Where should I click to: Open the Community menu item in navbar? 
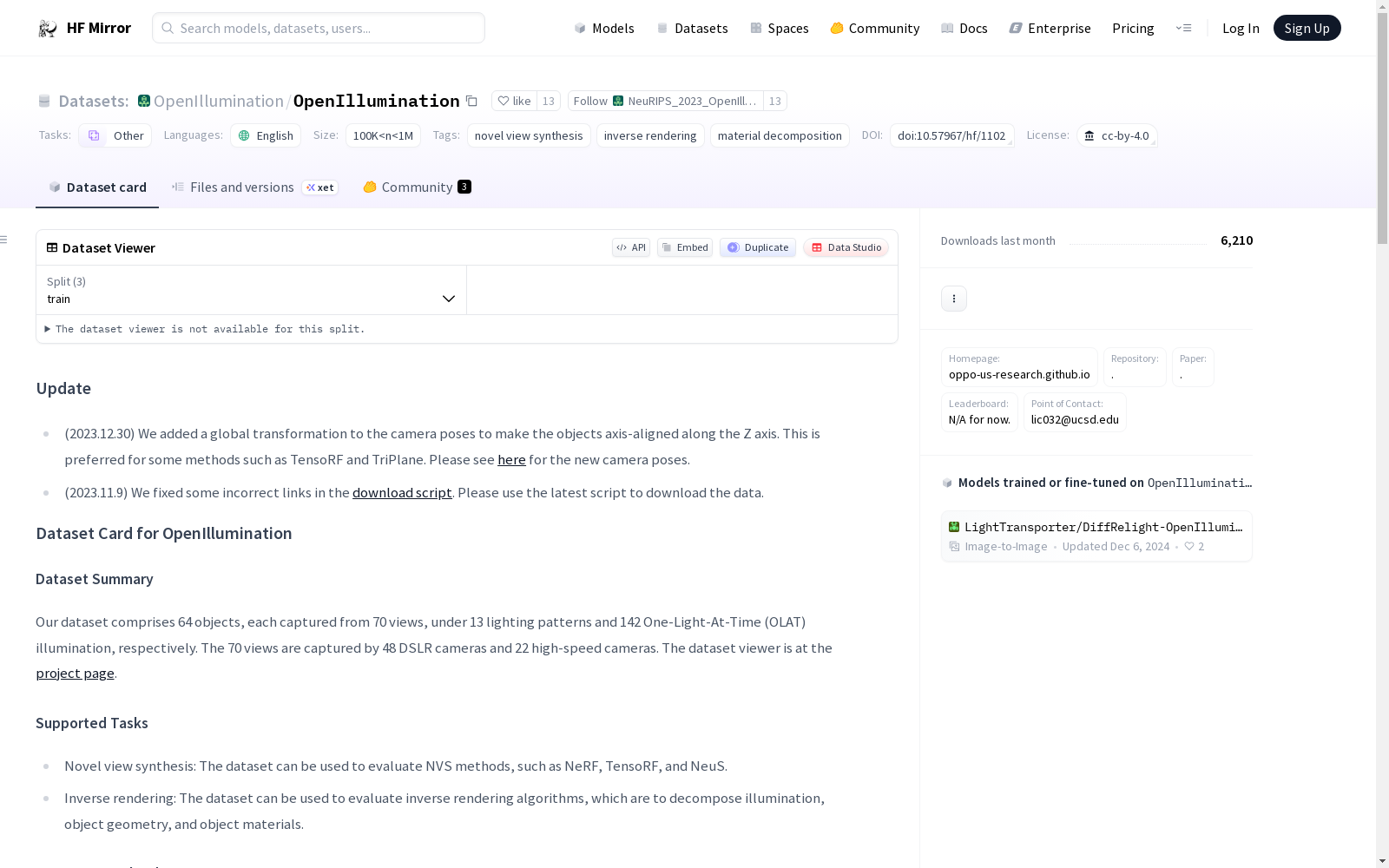(874, 28)
